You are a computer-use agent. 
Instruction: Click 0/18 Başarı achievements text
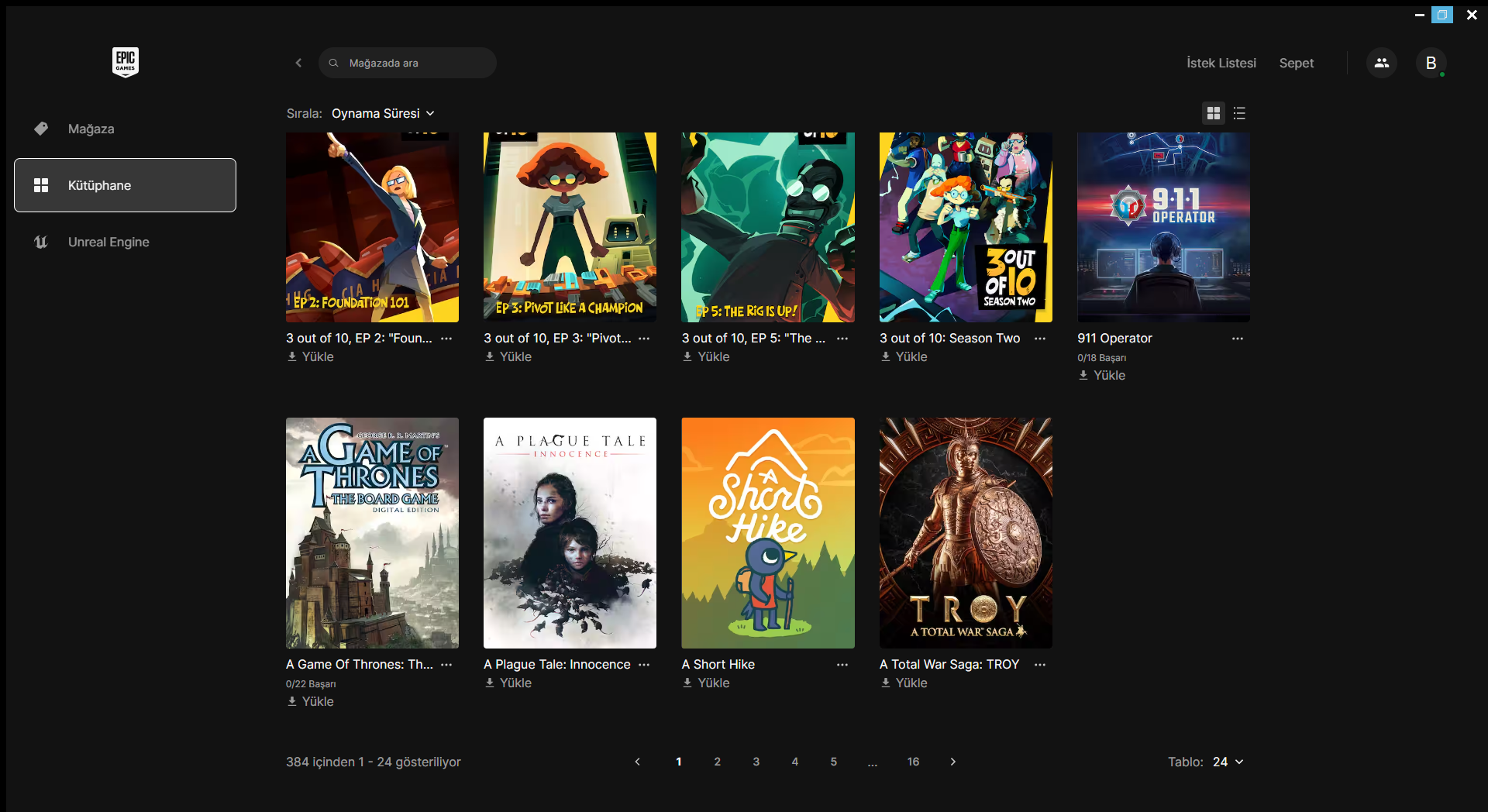pos(1102,358)
